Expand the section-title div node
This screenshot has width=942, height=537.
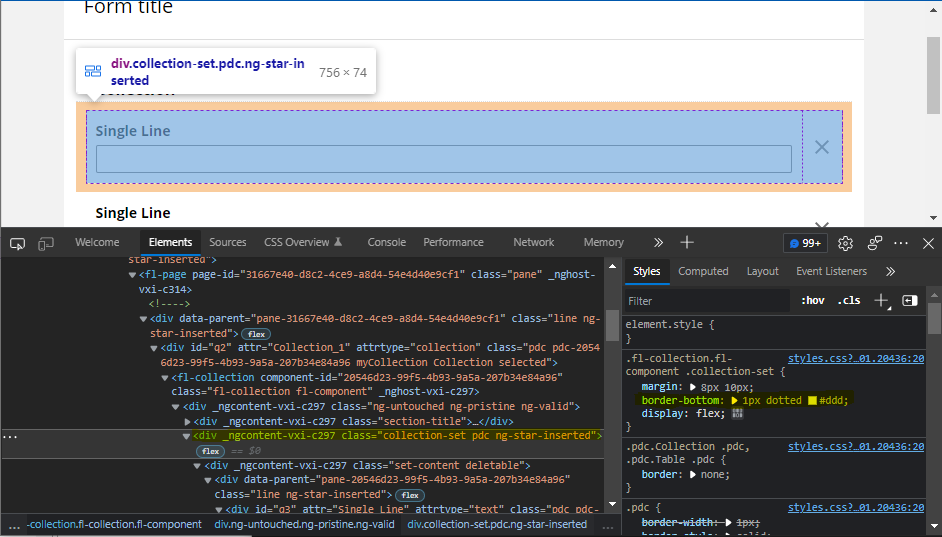click(x=187, y=422)
